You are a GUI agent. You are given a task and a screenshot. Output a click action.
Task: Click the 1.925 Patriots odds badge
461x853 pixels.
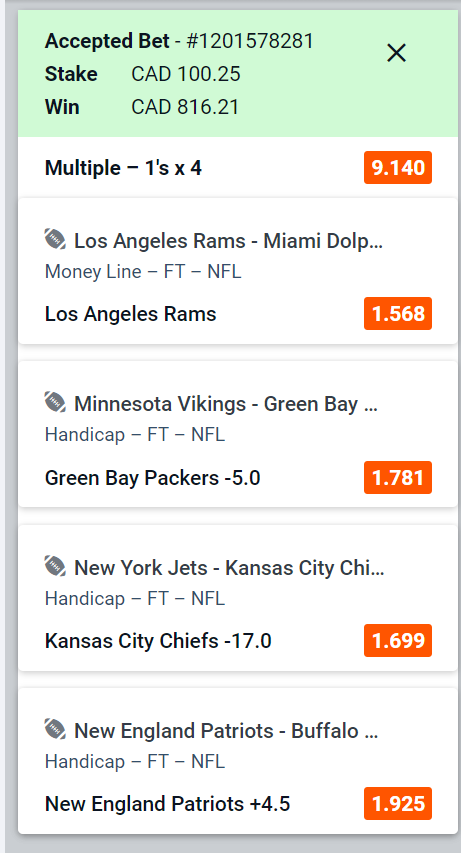click(x=398, y=803)
